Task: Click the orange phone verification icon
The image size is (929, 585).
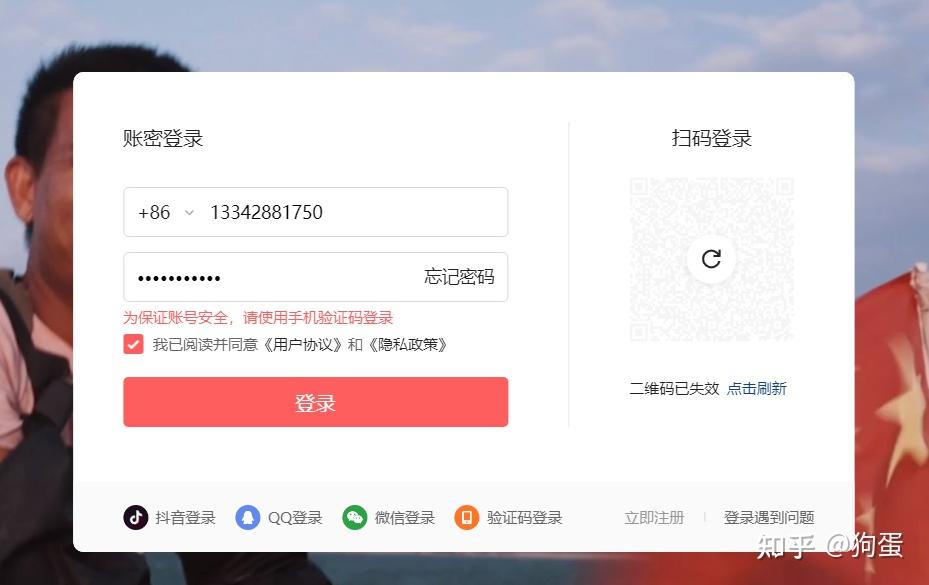Action: coord(467,517)
